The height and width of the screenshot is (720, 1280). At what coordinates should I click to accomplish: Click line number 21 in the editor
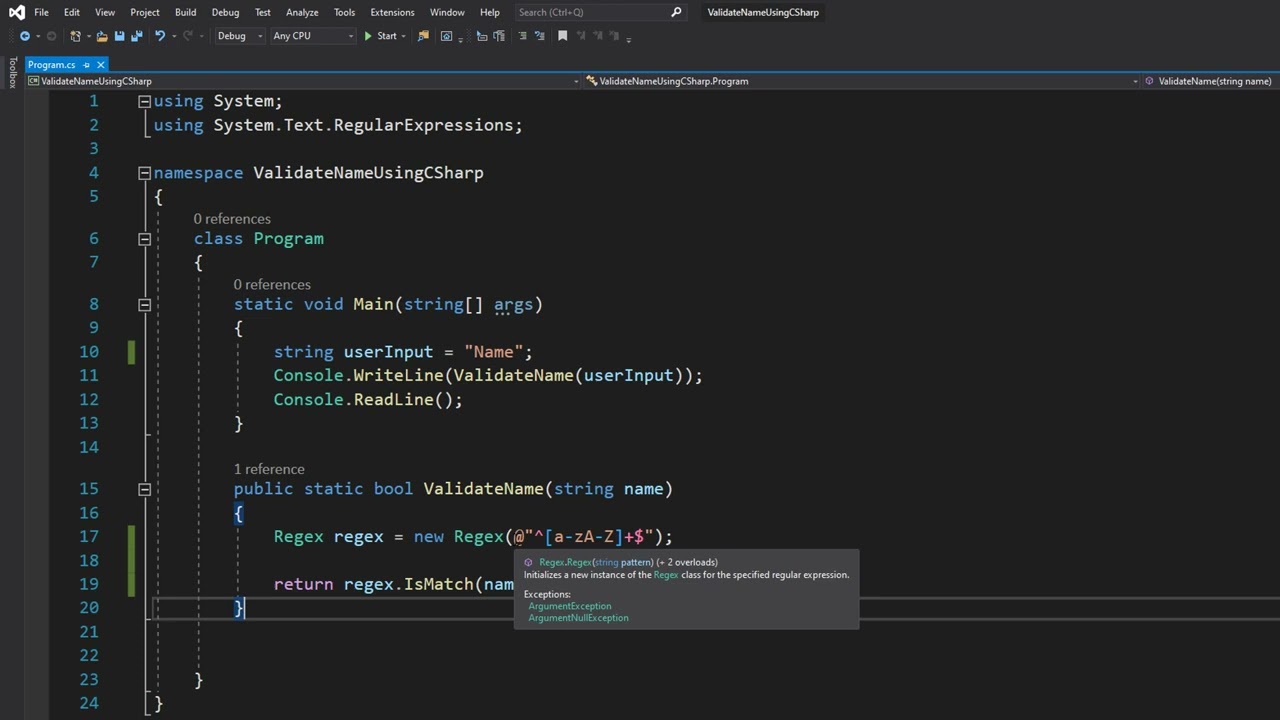89,632
